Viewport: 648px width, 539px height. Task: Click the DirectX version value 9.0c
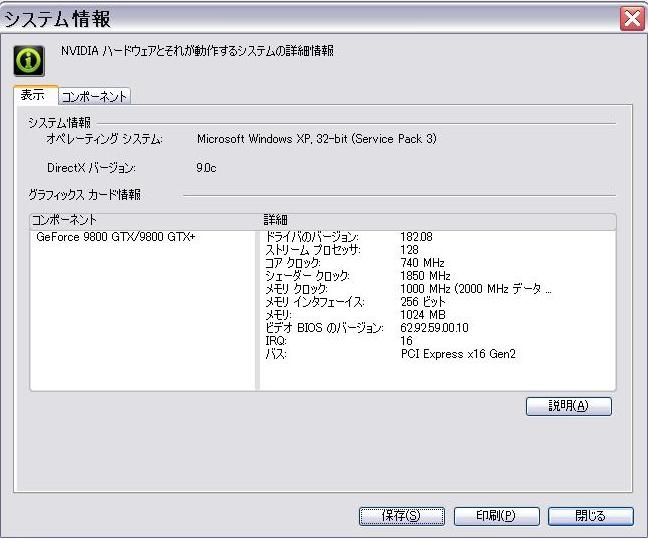tap(206, 168)
